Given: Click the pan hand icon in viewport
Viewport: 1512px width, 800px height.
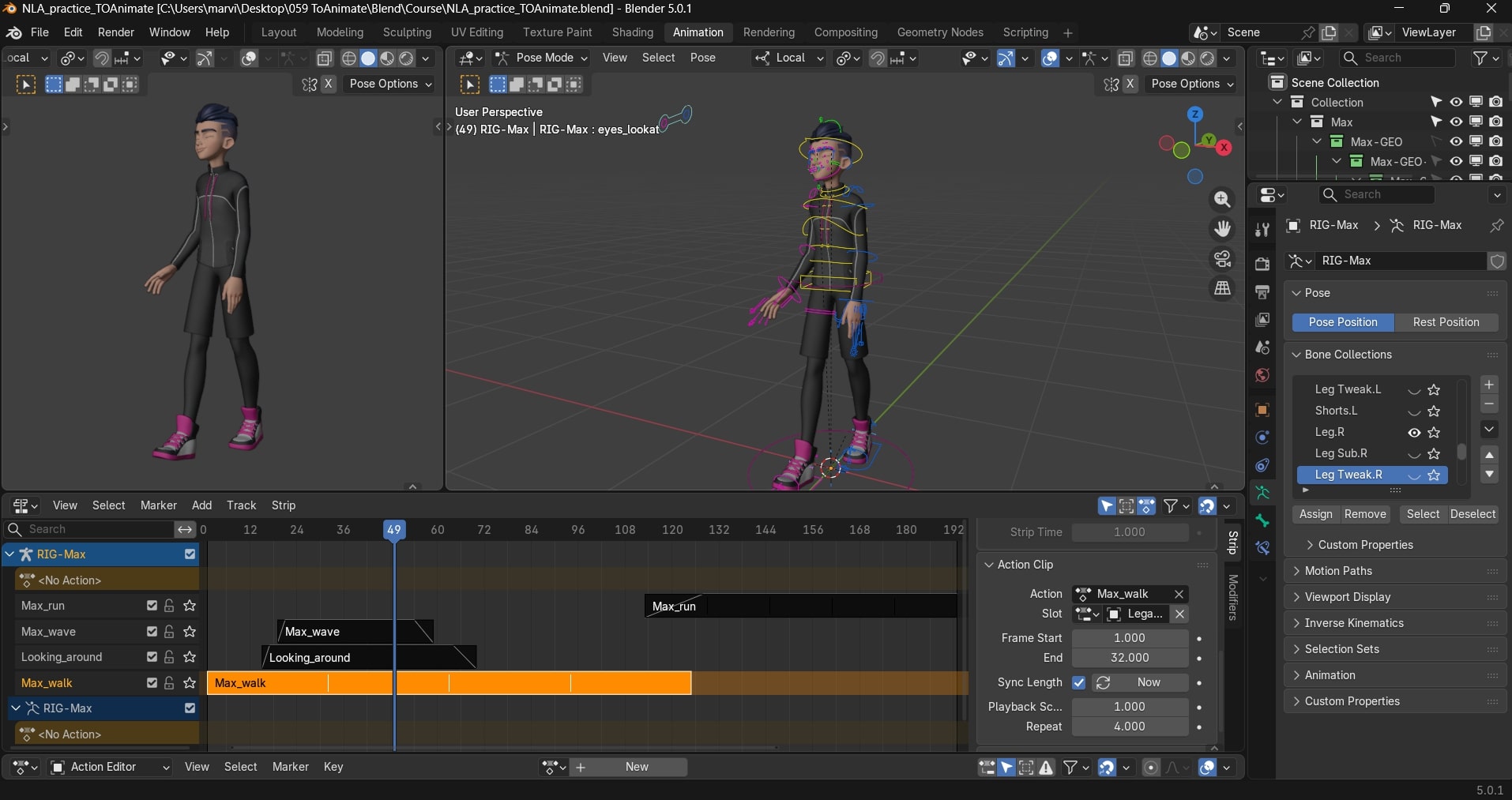Looking at the screenshot, I should pos(1222,229).
